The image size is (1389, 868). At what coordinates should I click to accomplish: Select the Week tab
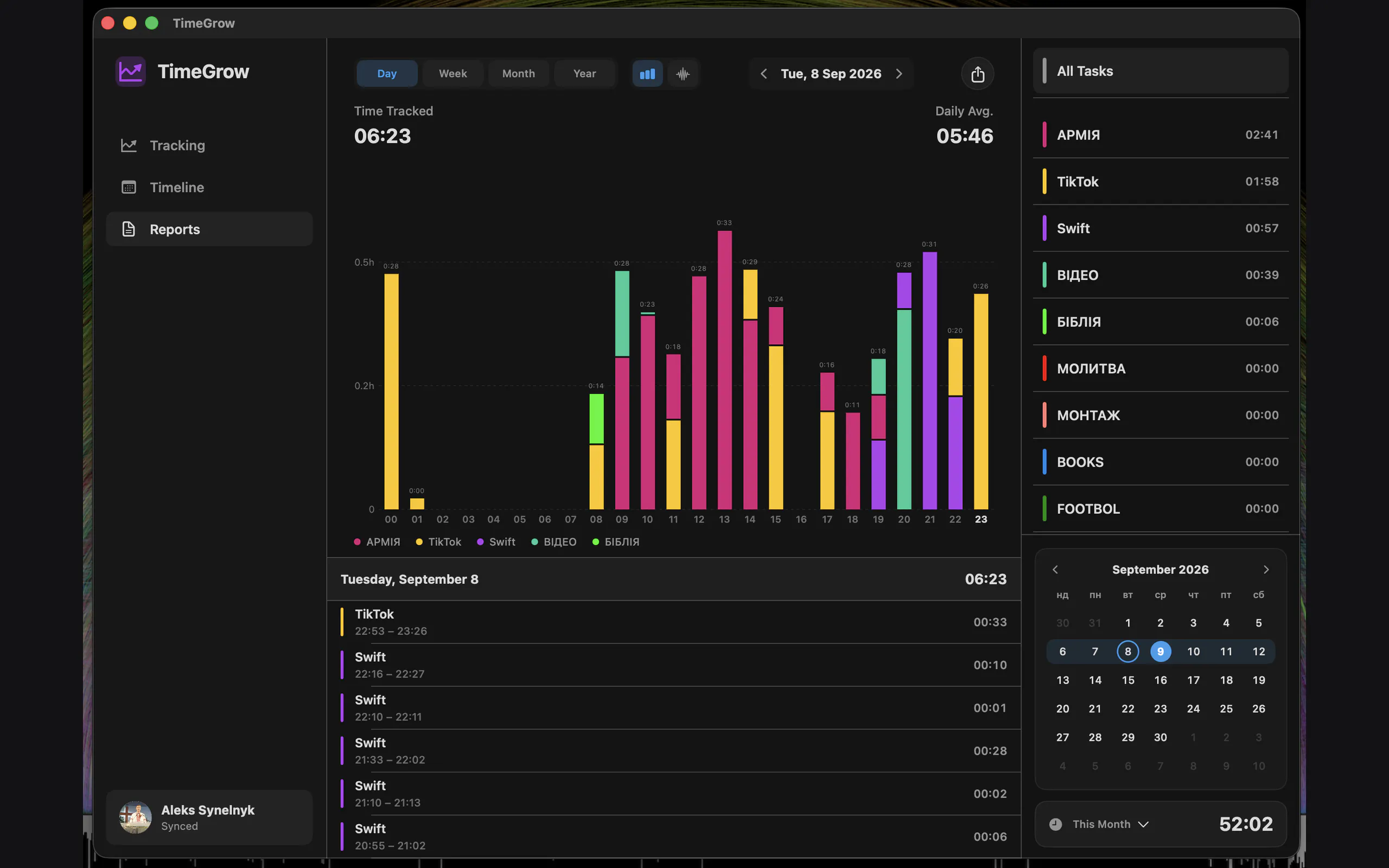click(453, 73)
